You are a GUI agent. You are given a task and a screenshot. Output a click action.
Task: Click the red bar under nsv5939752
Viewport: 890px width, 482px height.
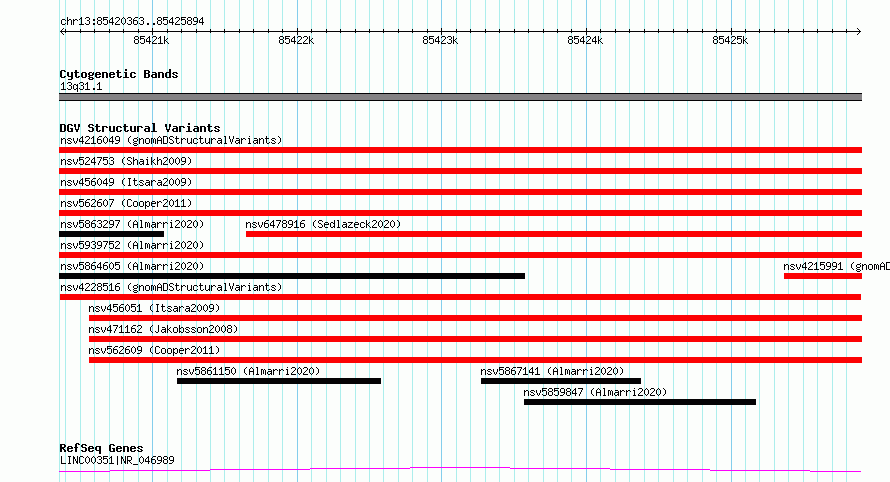point(460,255)
